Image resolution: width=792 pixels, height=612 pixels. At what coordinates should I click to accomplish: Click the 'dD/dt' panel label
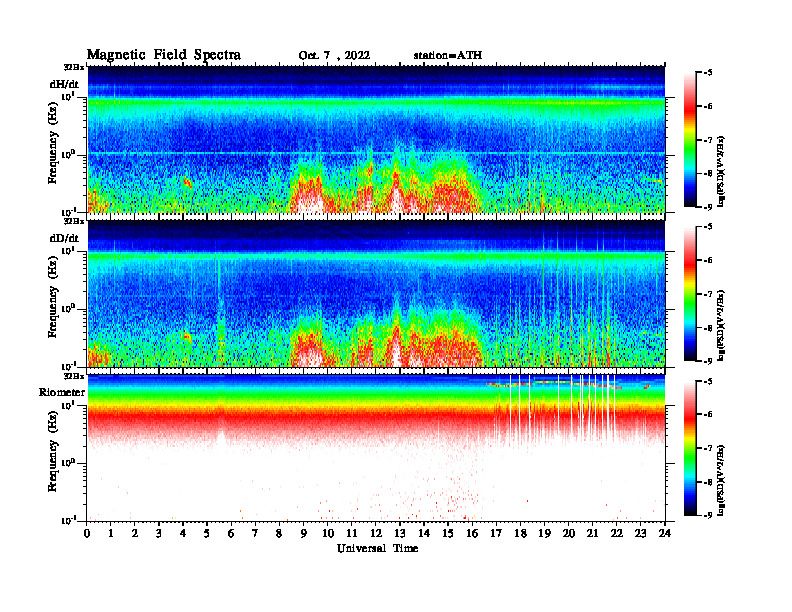point(64,238)
